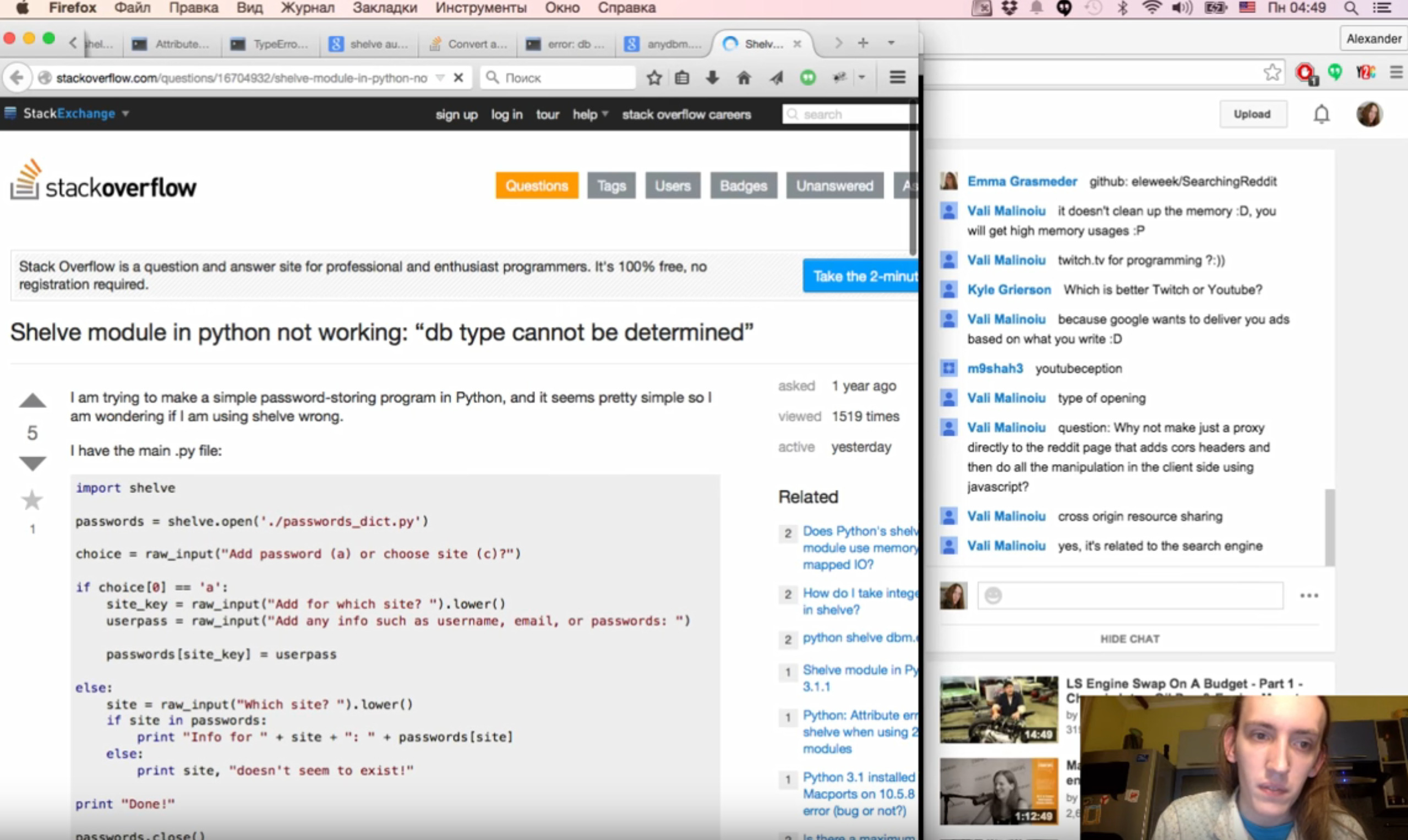Click HIDE CHAT below the chat box
Screen dimensions: 1408x840
coord(1129,639)
